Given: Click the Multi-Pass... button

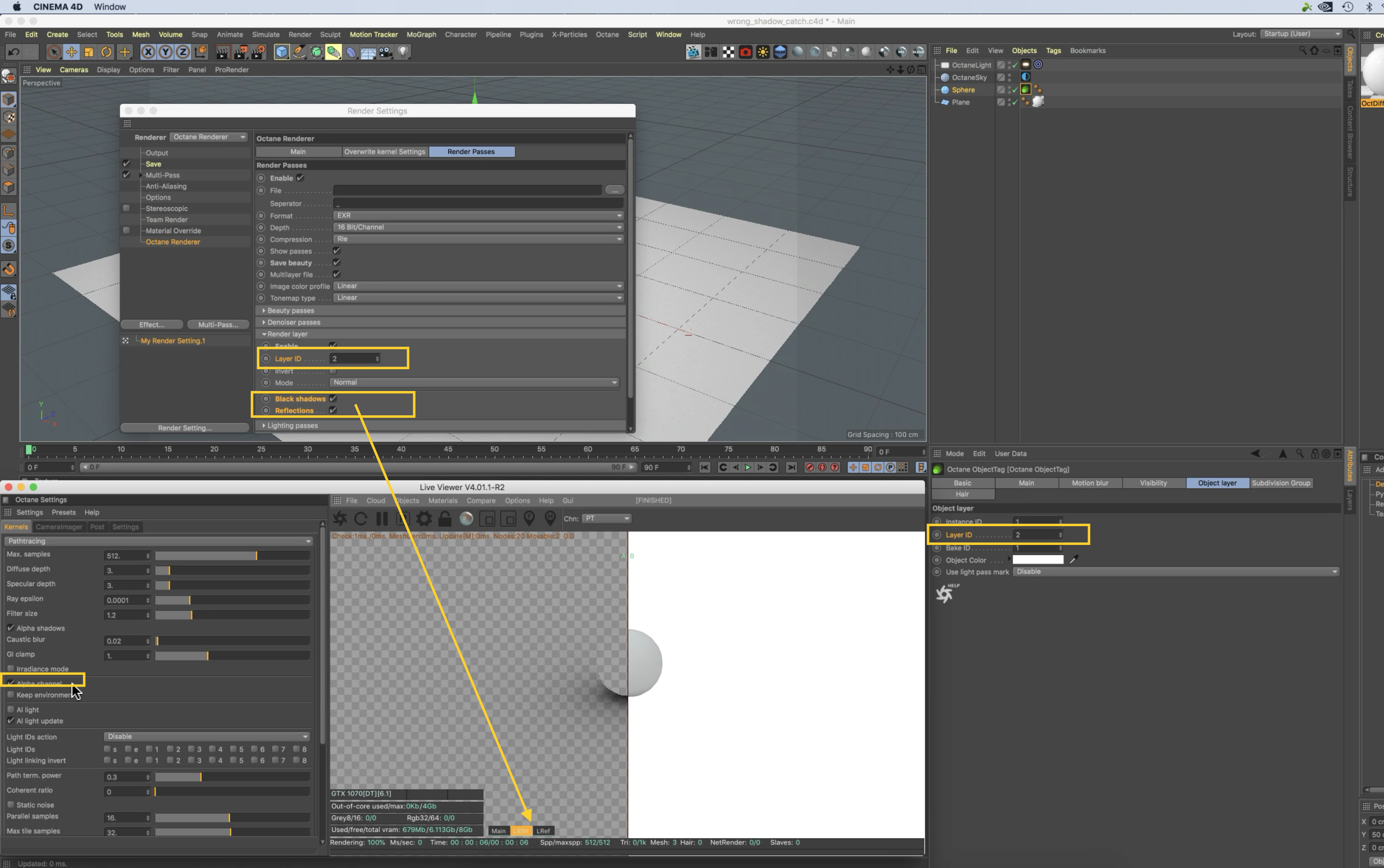Looking at the screenshot, I should (218, 324).
